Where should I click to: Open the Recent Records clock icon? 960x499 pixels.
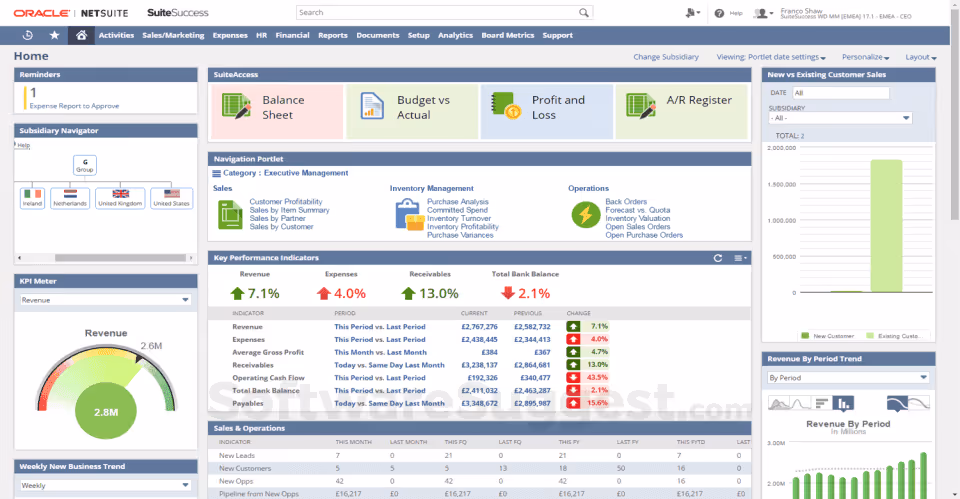pyautogui.click(x=28, y=36)
